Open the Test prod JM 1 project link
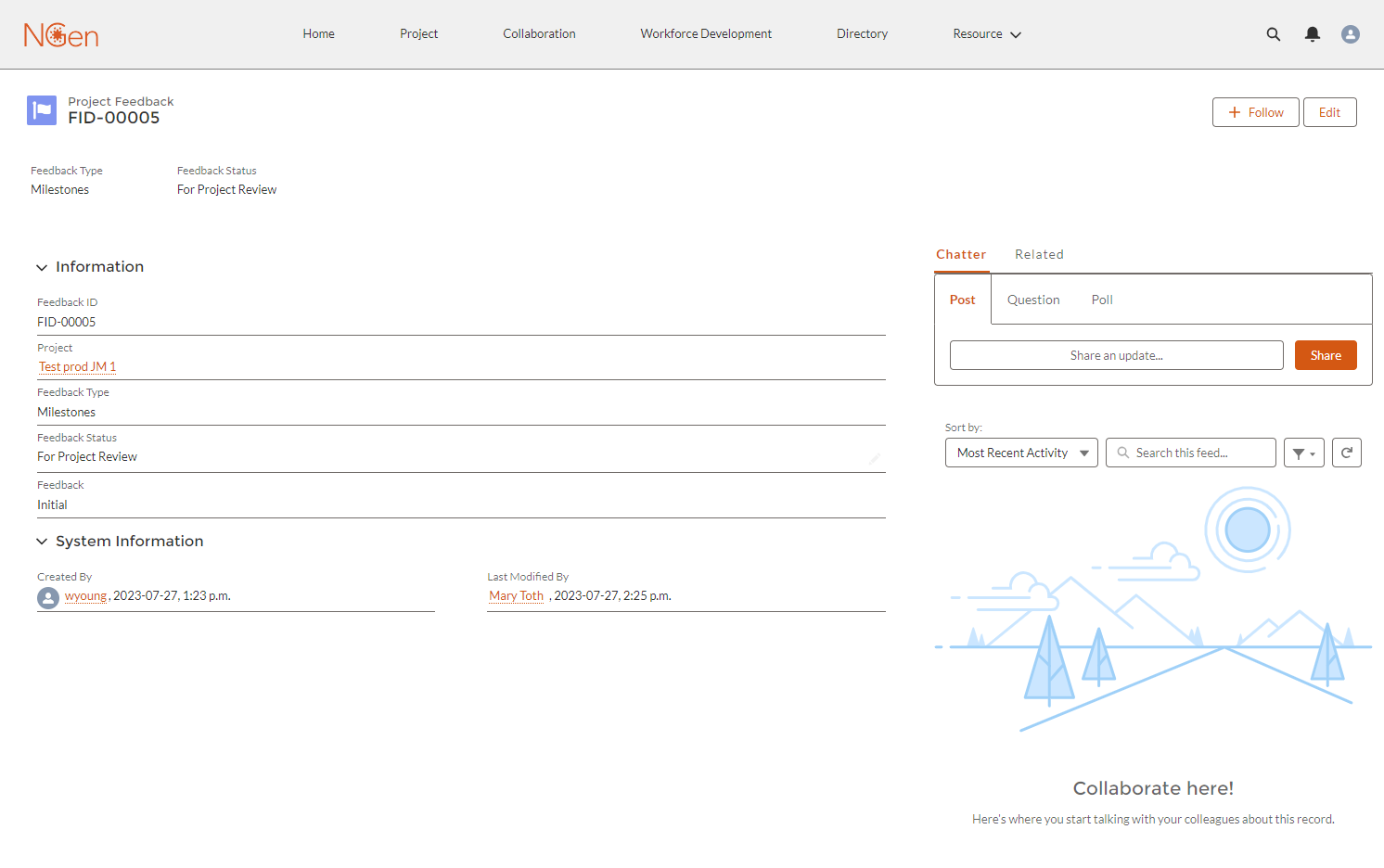The width and height of the screenshot is (1384, 868). 77,367
